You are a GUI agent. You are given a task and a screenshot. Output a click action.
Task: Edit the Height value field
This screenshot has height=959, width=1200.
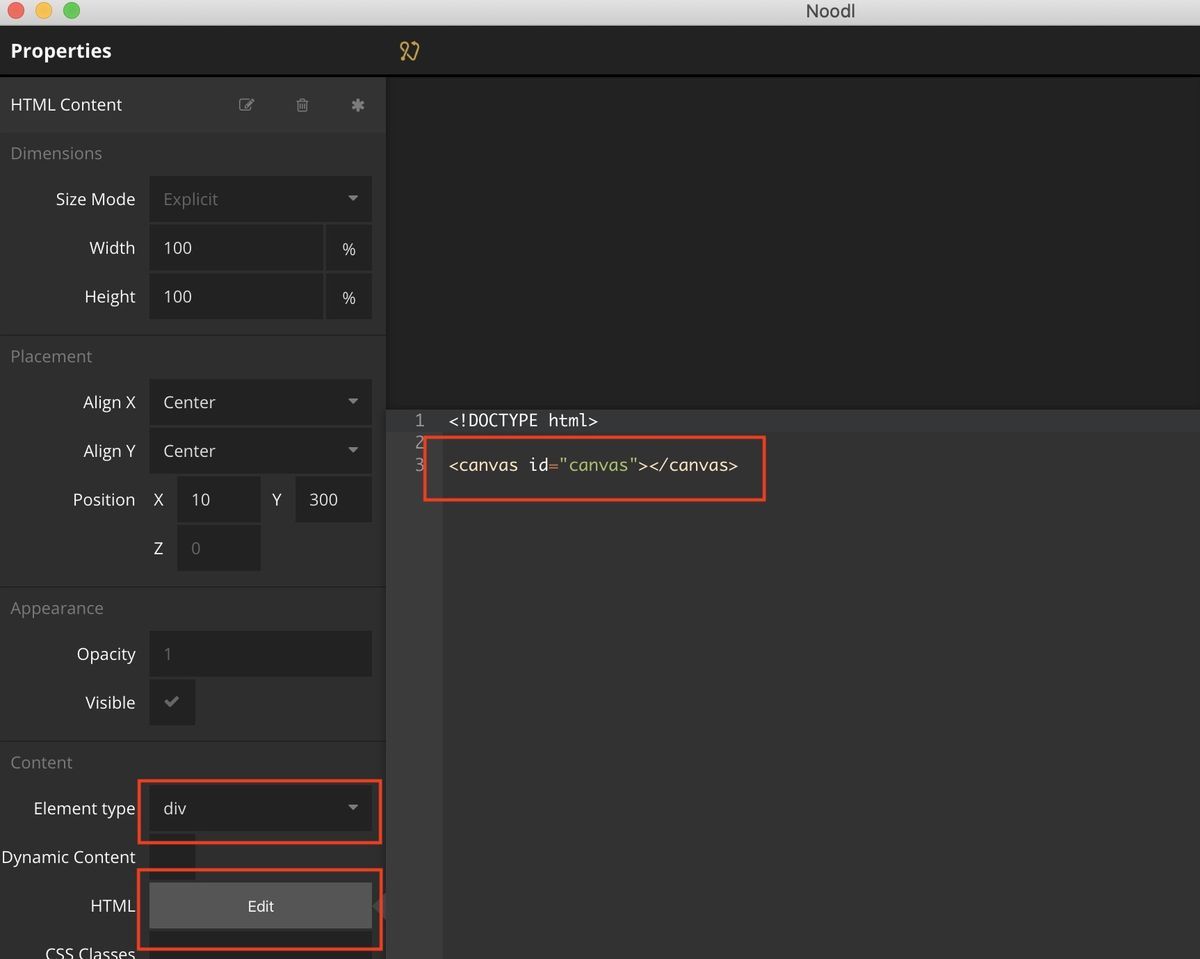click(x=236, y=297)
